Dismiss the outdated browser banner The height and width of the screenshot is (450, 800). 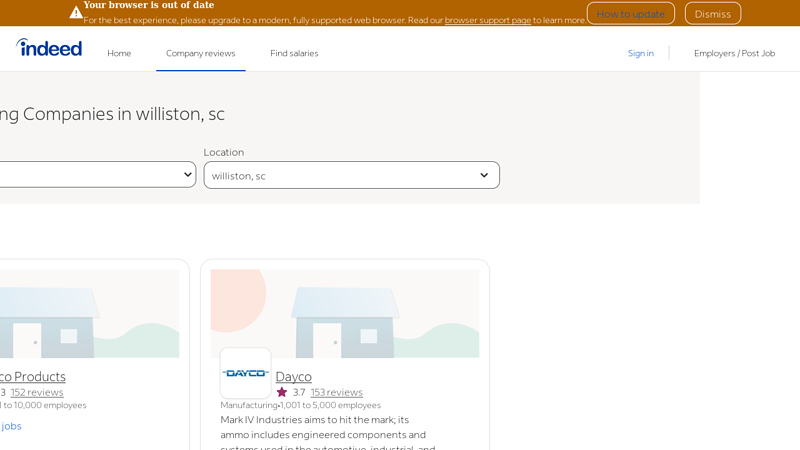(x=712, y=13)
